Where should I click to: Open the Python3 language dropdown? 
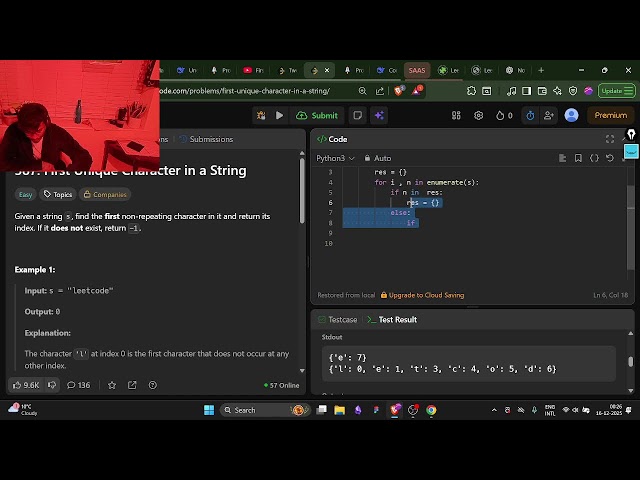point(334,158)
